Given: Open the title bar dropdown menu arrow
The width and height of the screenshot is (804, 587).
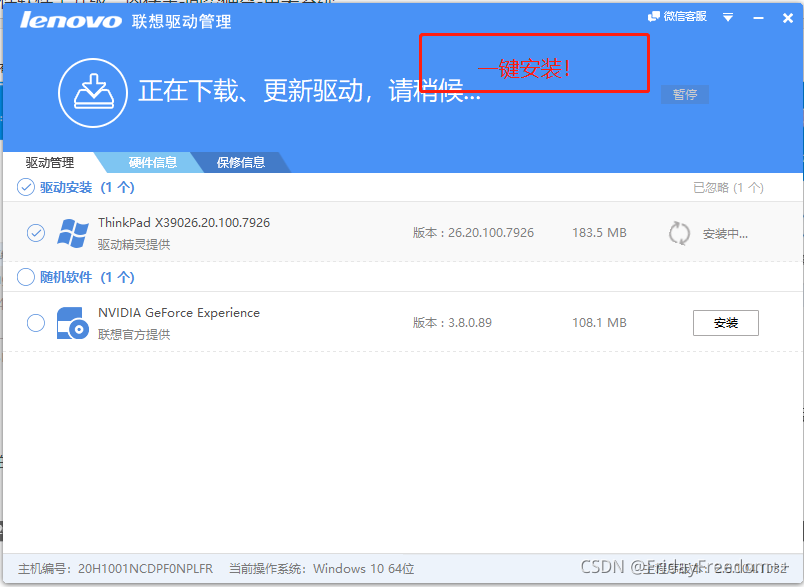Looking at the screenshot, I should [x=728, y=17].
